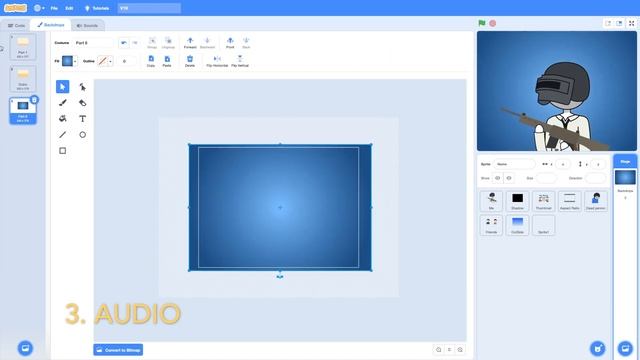Click the green flag to run
The width and height of the screenshot is (640, 360).
coord(482,23)
